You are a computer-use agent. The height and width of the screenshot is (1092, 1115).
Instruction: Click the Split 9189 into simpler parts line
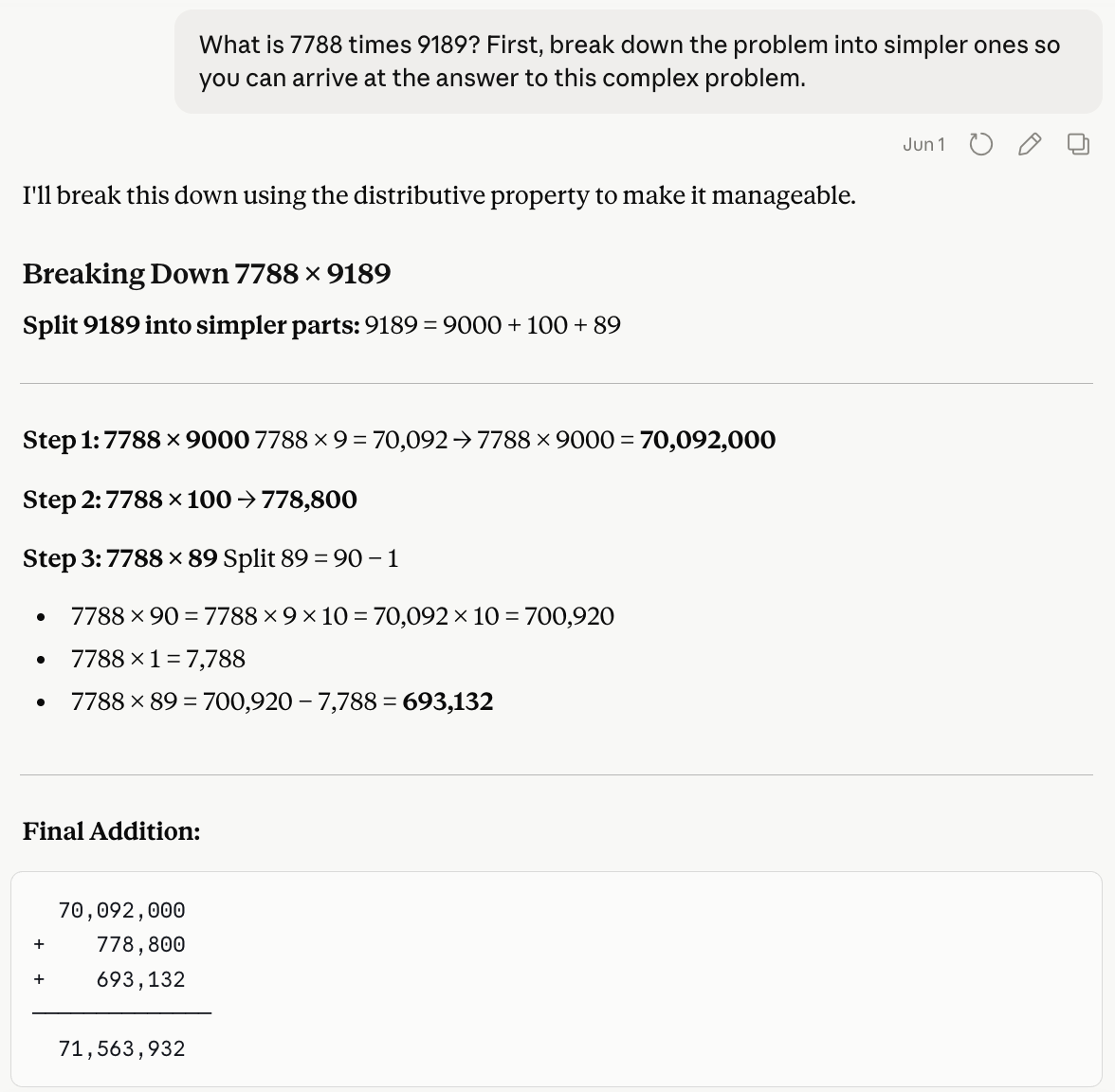click(x=321, y=325)
